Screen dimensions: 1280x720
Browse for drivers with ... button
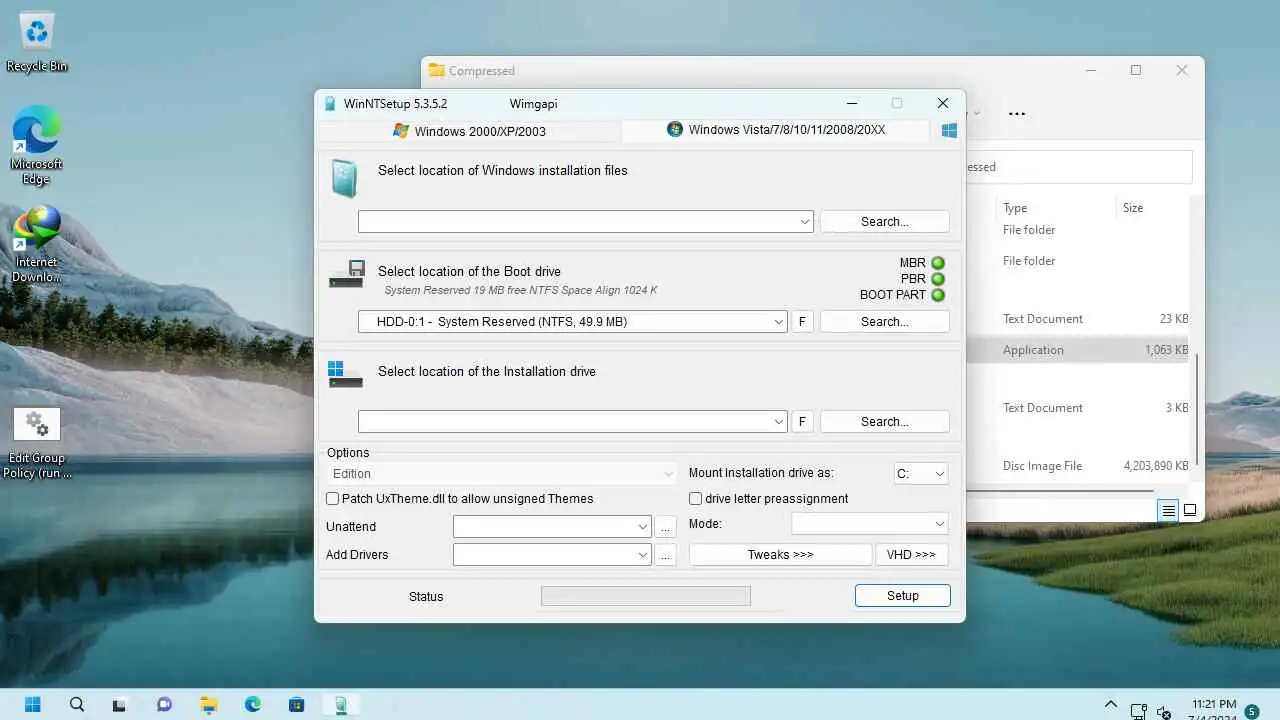(666, 554)
